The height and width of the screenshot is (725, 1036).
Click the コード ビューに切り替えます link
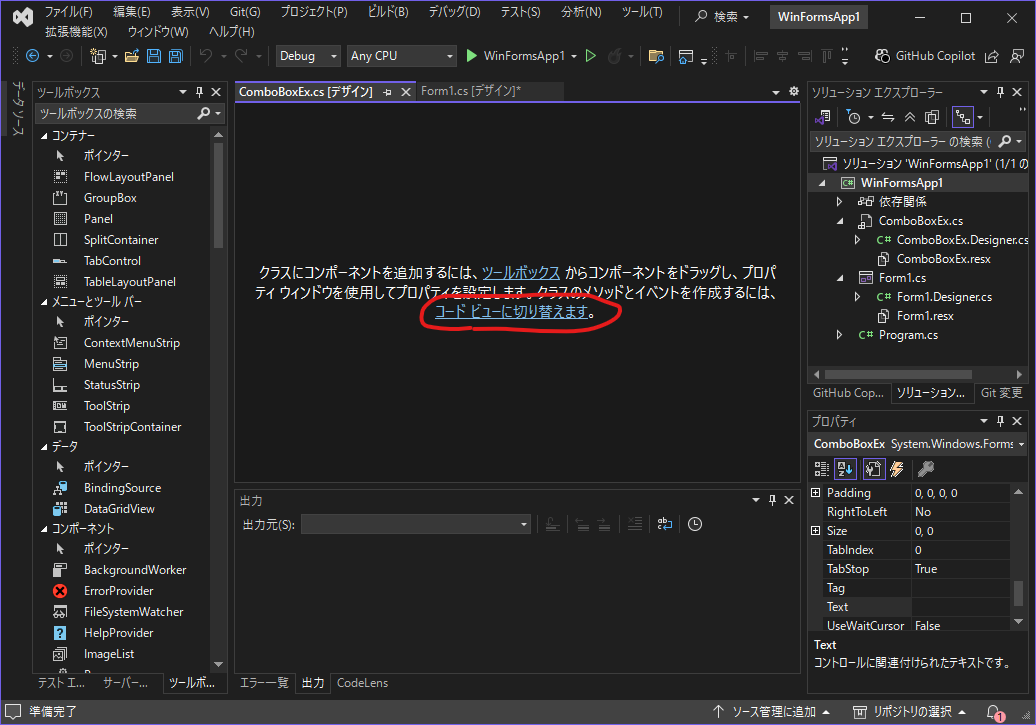509,312
